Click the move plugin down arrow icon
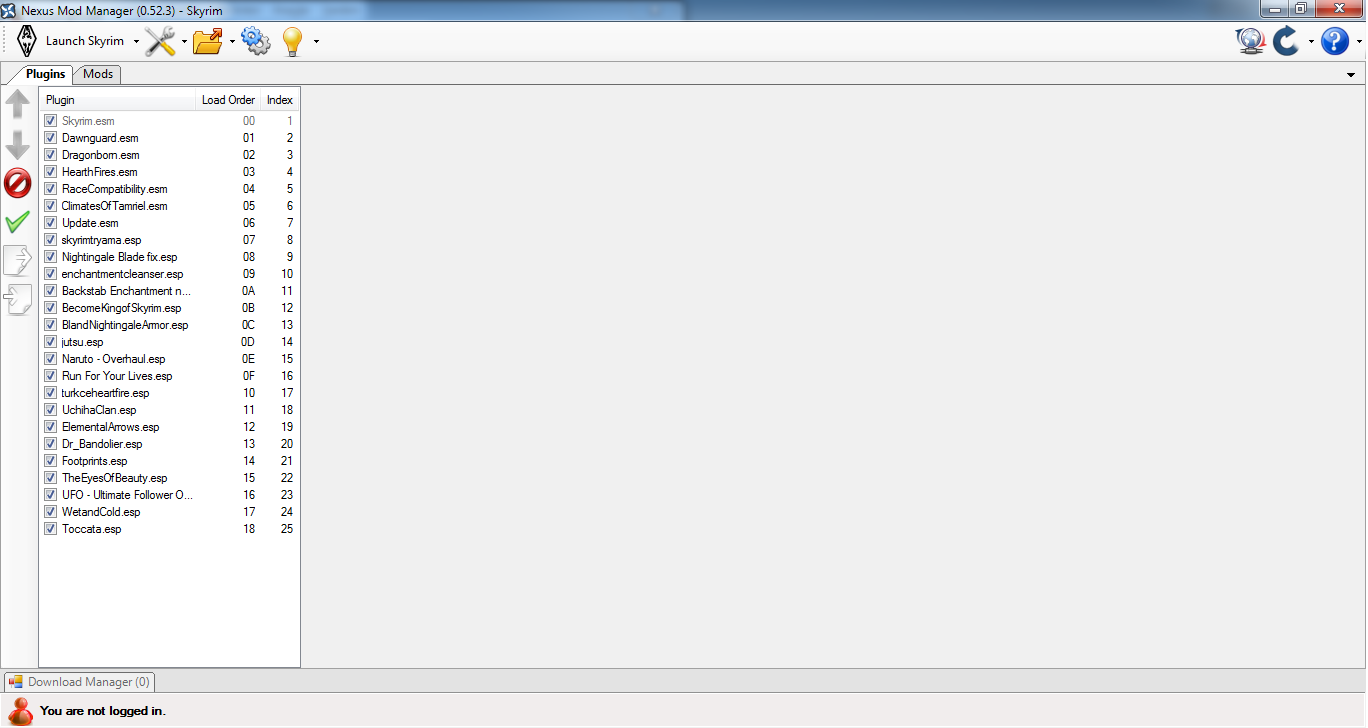 [18, 145]
